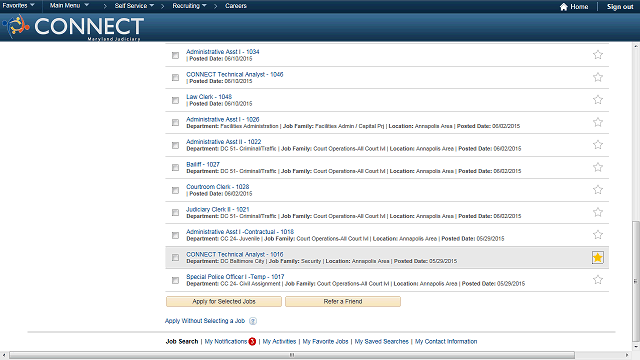Click the Home house icon
This screenshot has width=640, height=360.
tap(564, 7)
